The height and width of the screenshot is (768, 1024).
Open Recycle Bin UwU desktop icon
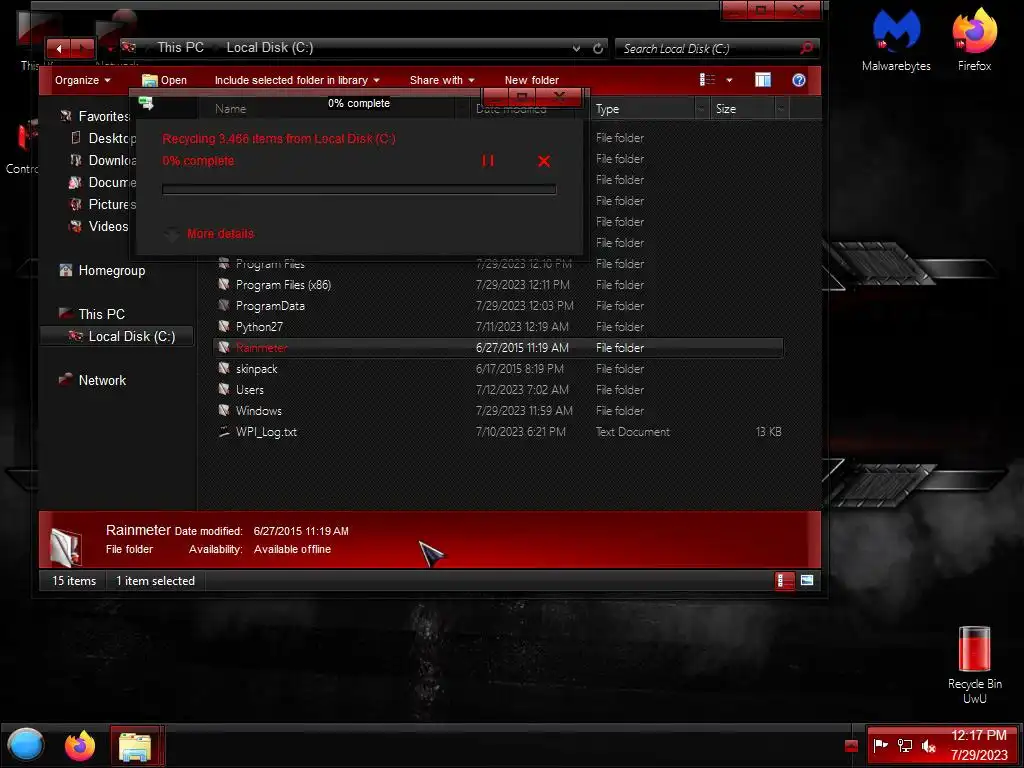(974, 665)
